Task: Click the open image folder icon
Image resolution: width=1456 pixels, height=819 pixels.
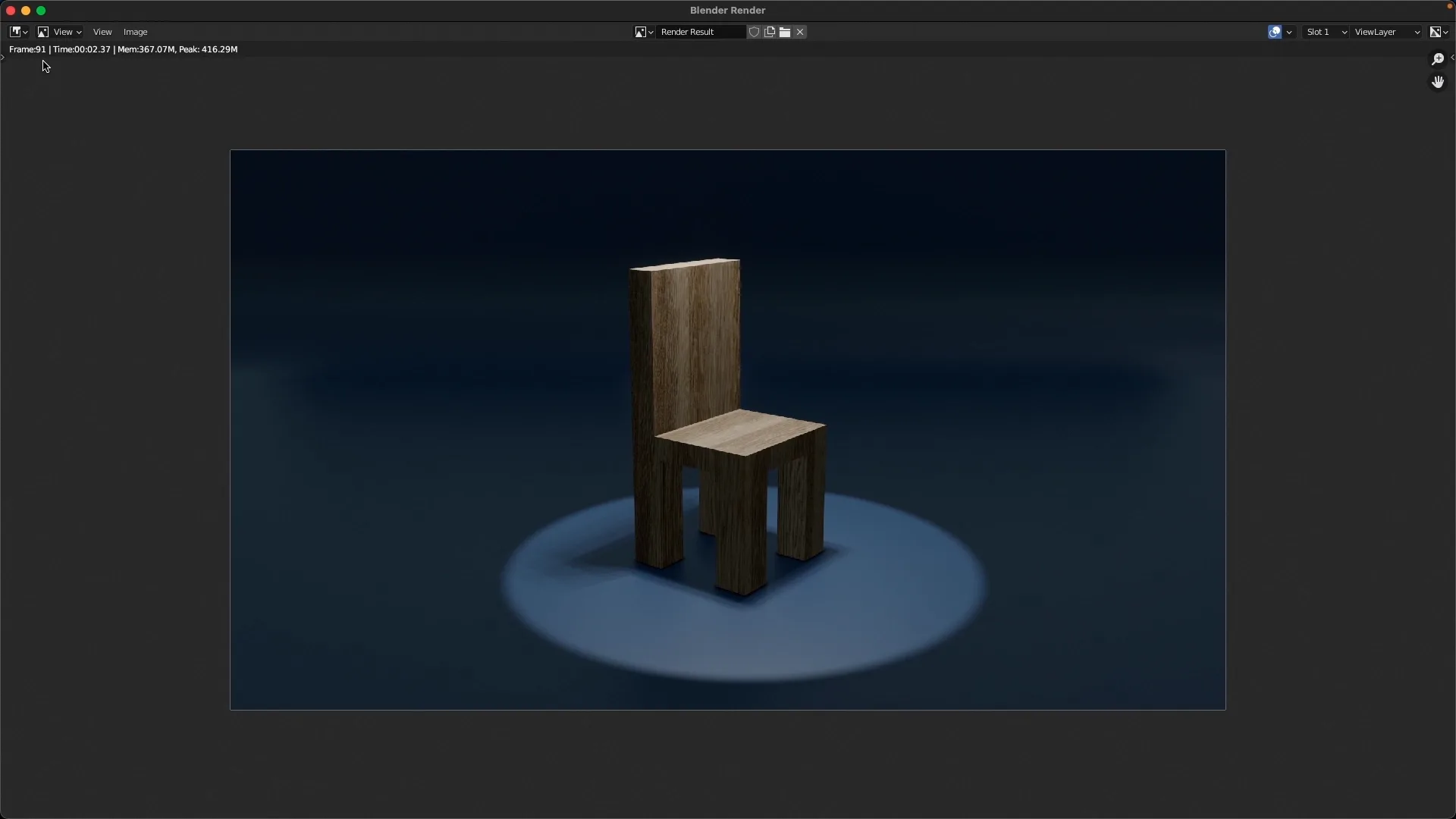Action: pyautogui.click(x=785, y=32)
